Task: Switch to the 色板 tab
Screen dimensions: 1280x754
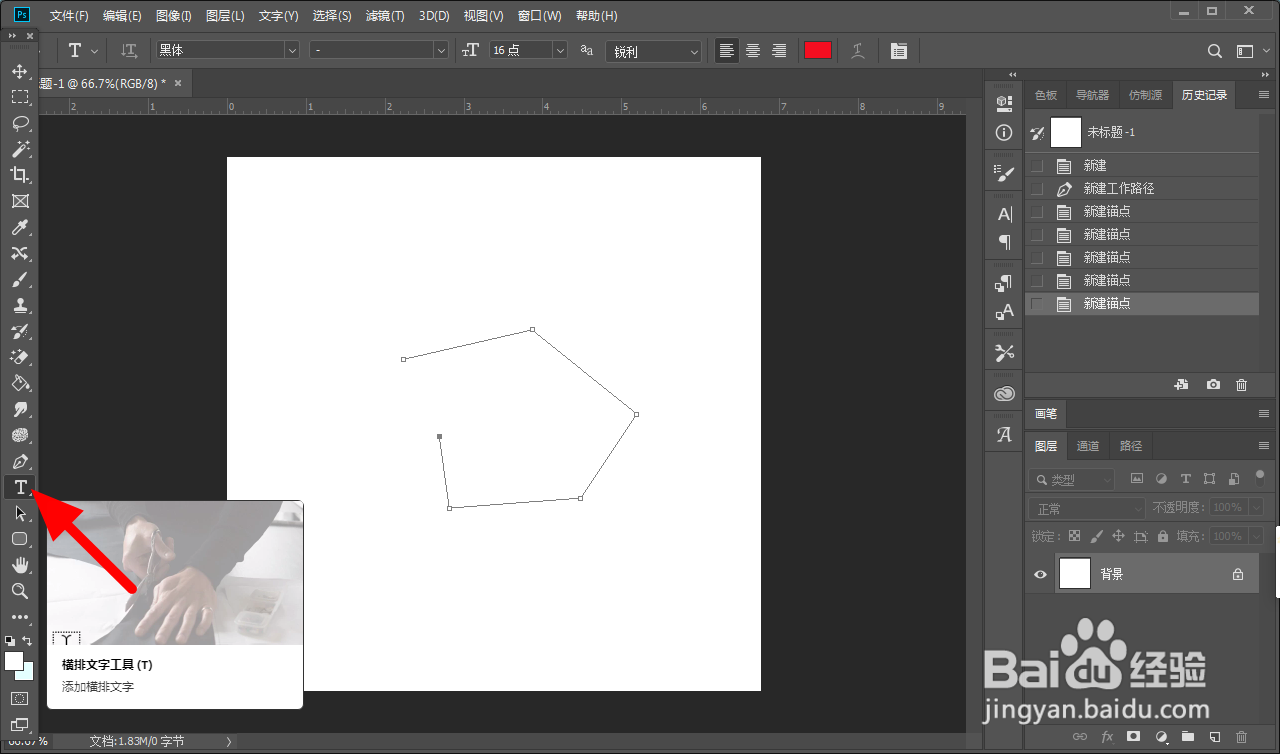Action: [1046, 95]
